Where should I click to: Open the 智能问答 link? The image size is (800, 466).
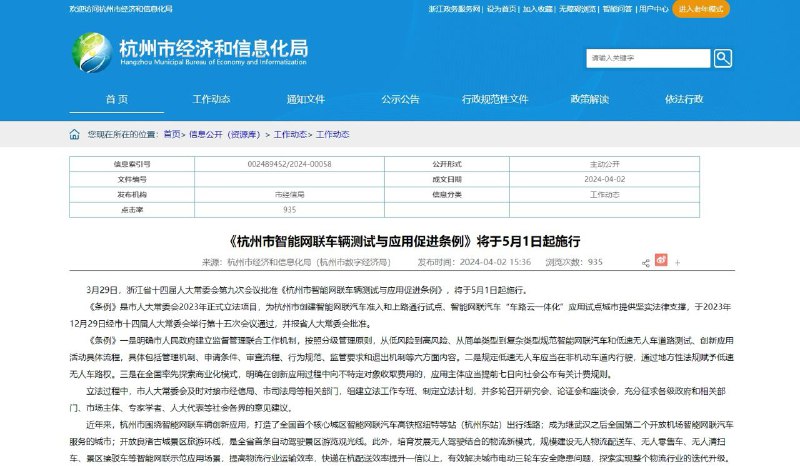click(617, 9)
